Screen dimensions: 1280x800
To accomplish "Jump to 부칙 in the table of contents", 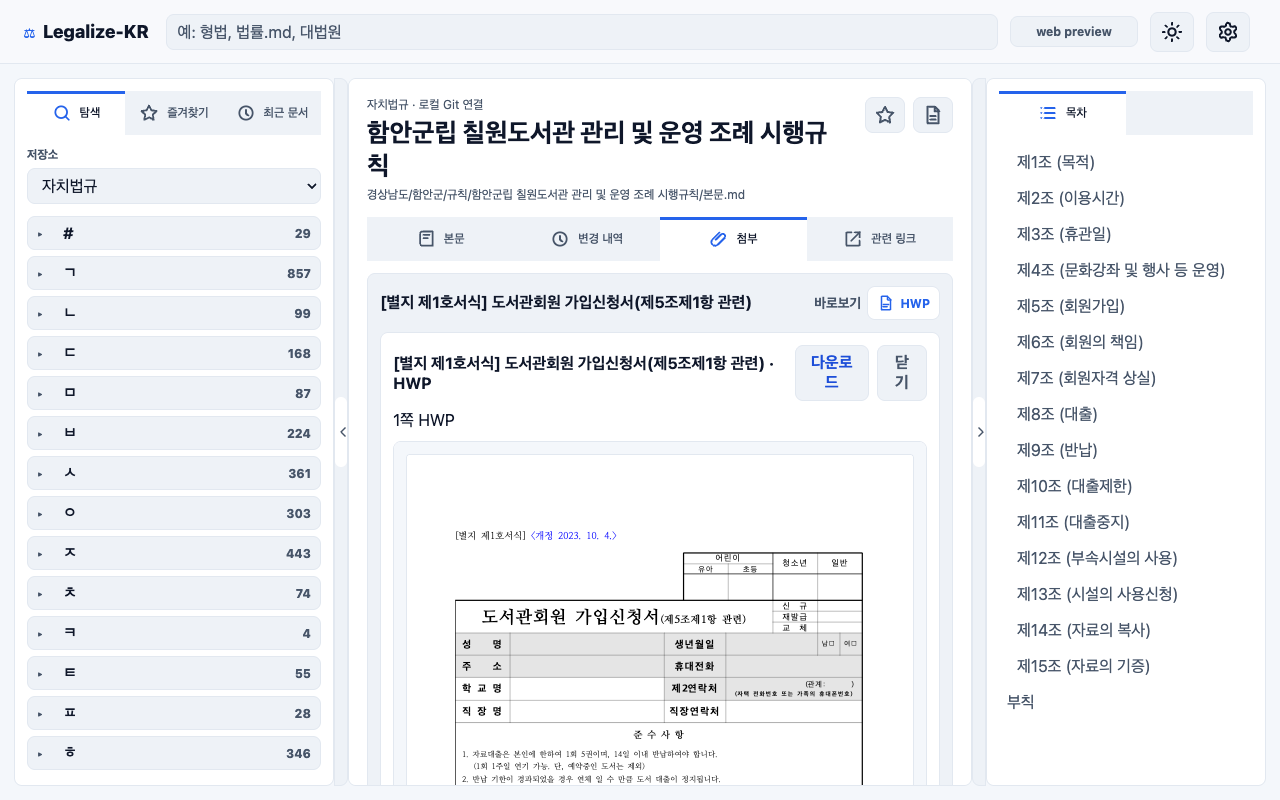I will tap(1021, 702).
